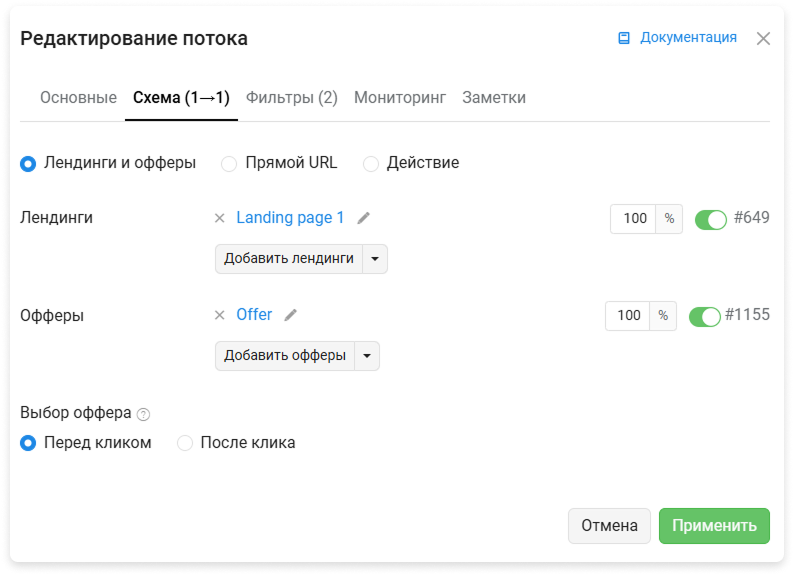This screenshot has height=576, width=794.
Task: Open the Offer link
Action: (254, 315)
